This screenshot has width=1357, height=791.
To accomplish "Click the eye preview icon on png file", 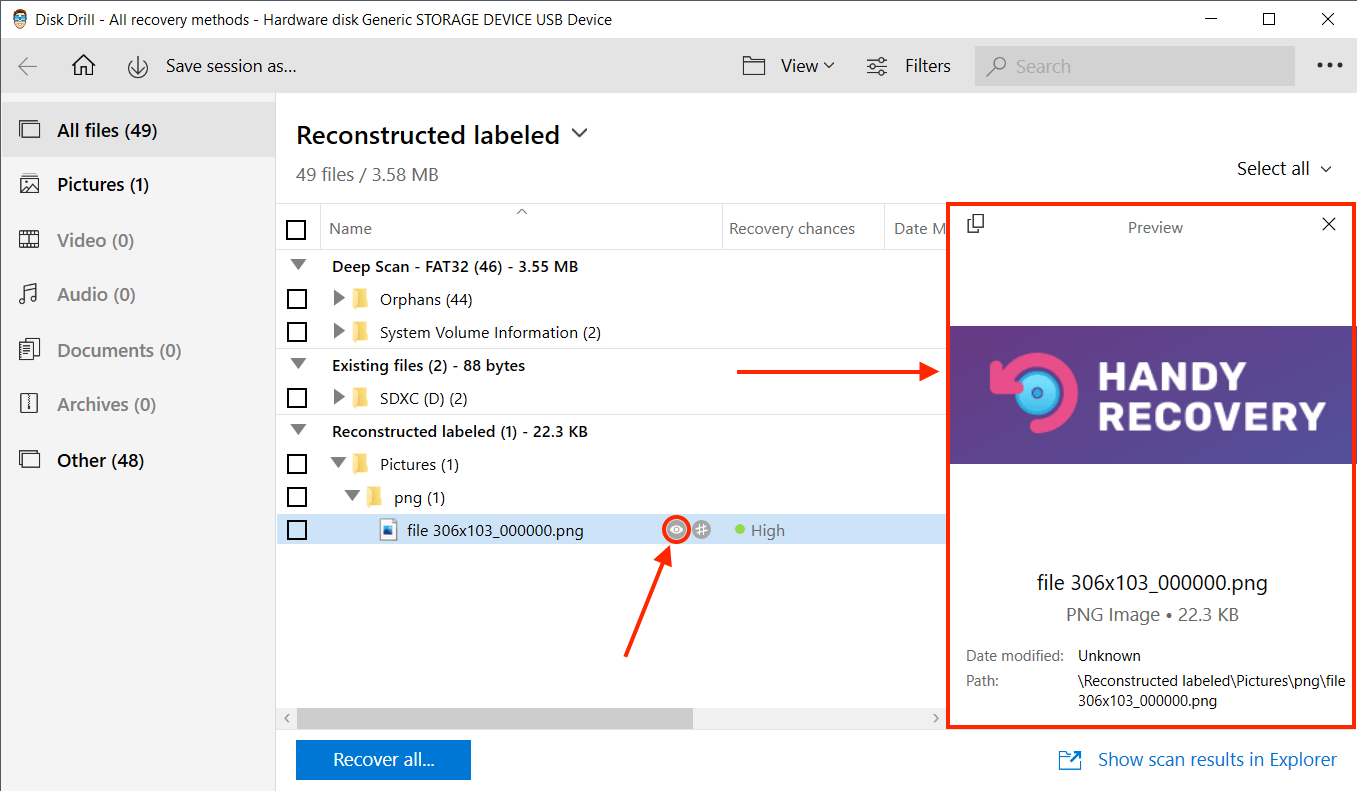I will click(x=677, y=530).
